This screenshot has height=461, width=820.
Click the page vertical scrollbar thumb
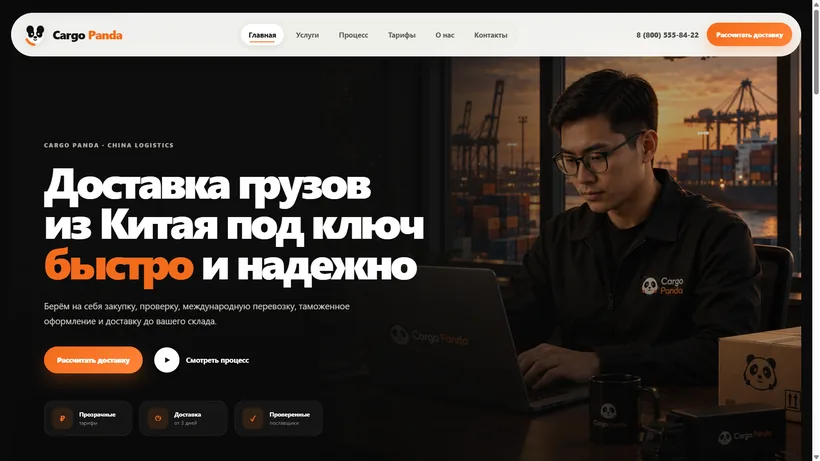click(x=816, y=51)
